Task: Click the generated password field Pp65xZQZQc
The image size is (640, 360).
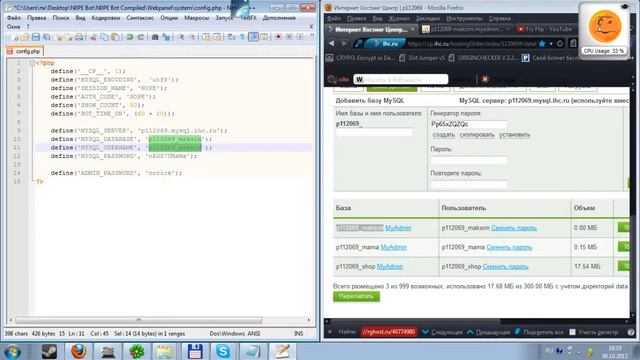Action: [469, 124]
